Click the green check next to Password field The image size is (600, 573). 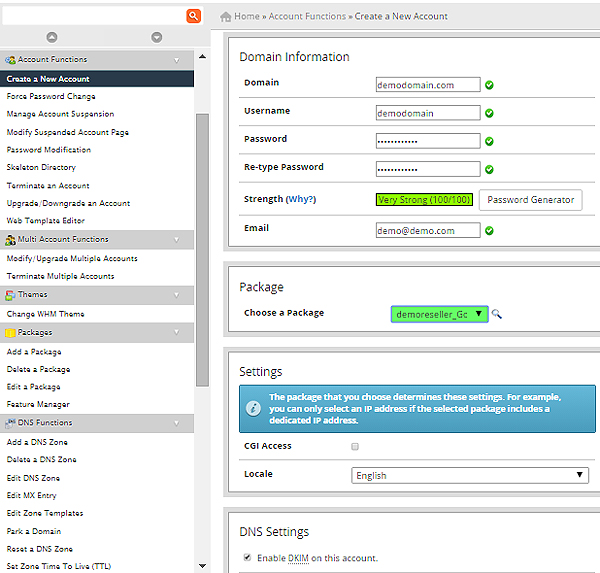[x=489, y=141]
